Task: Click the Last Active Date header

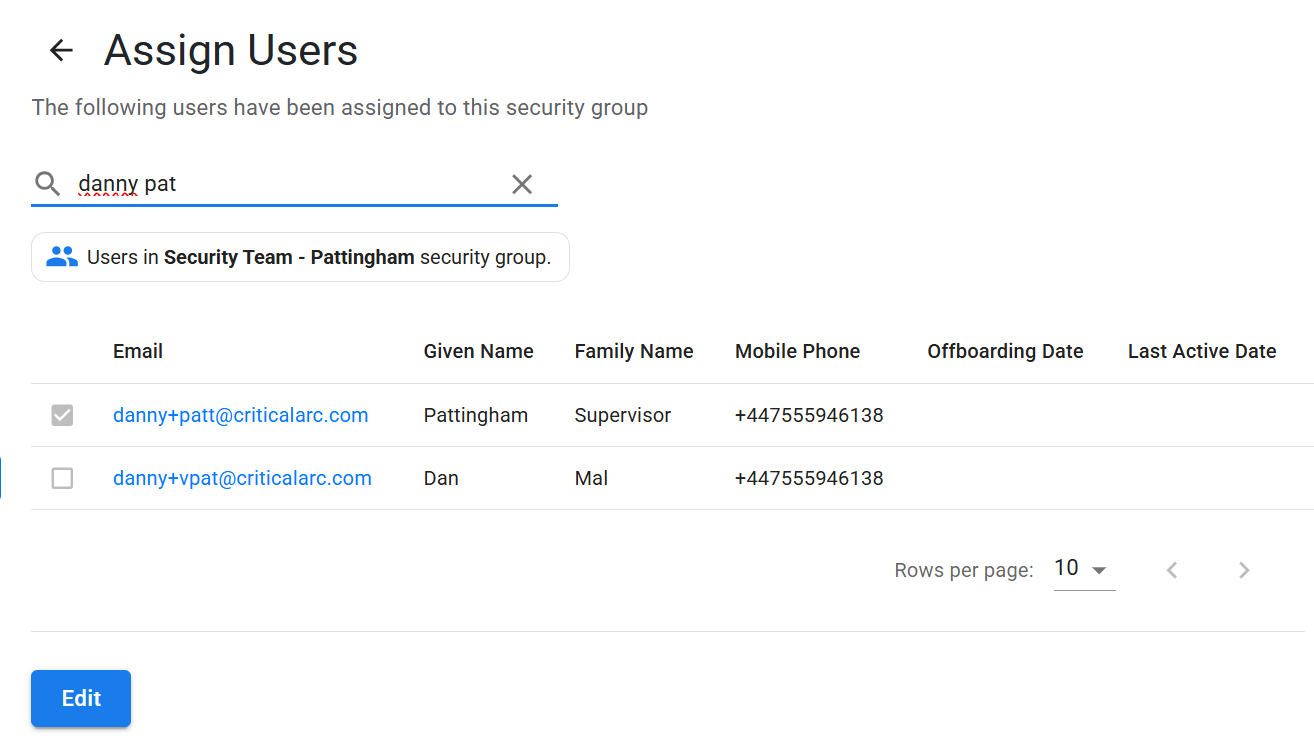Action: point(1202,351)
